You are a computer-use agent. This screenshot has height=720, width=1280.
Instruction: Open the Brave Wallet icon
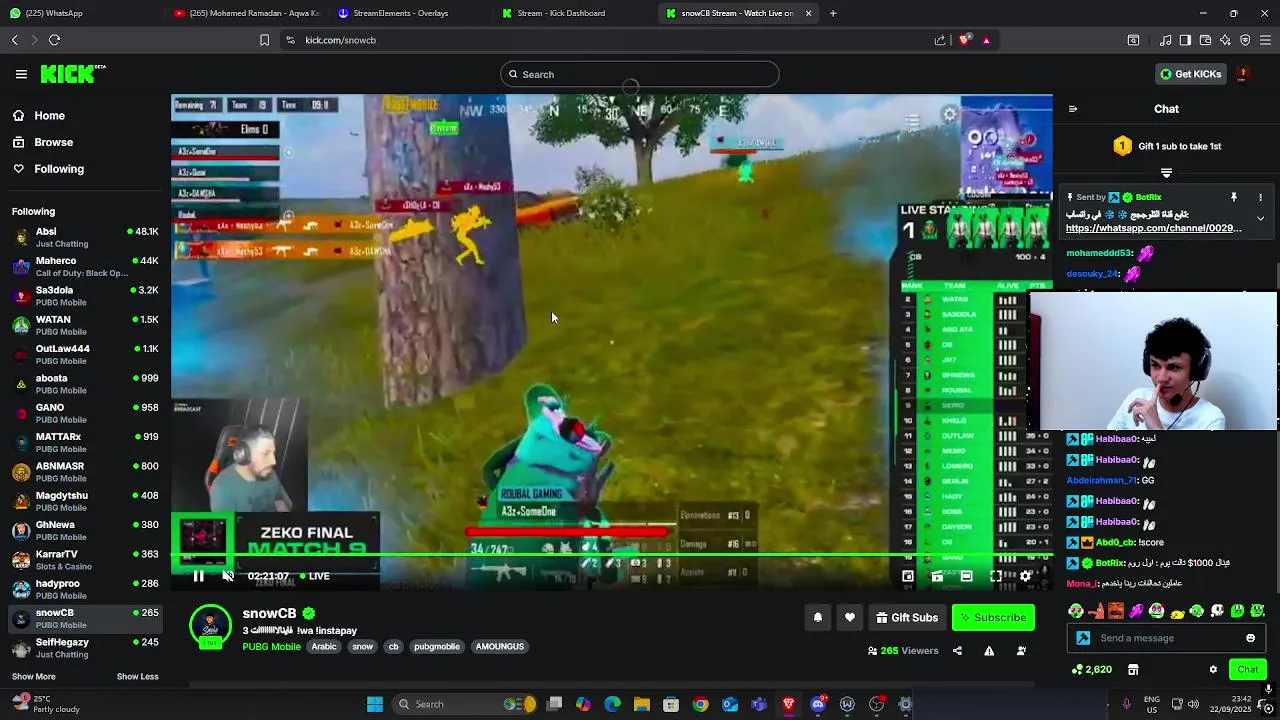pos(1205,40)
